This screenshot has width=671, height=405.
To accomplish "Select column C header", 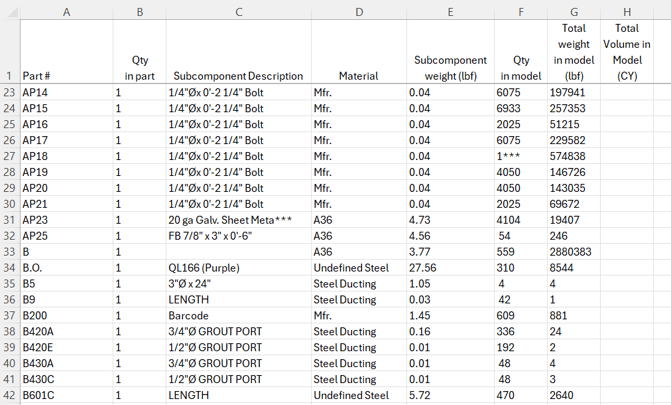I will pyautogui.click(x=239, y=12).
